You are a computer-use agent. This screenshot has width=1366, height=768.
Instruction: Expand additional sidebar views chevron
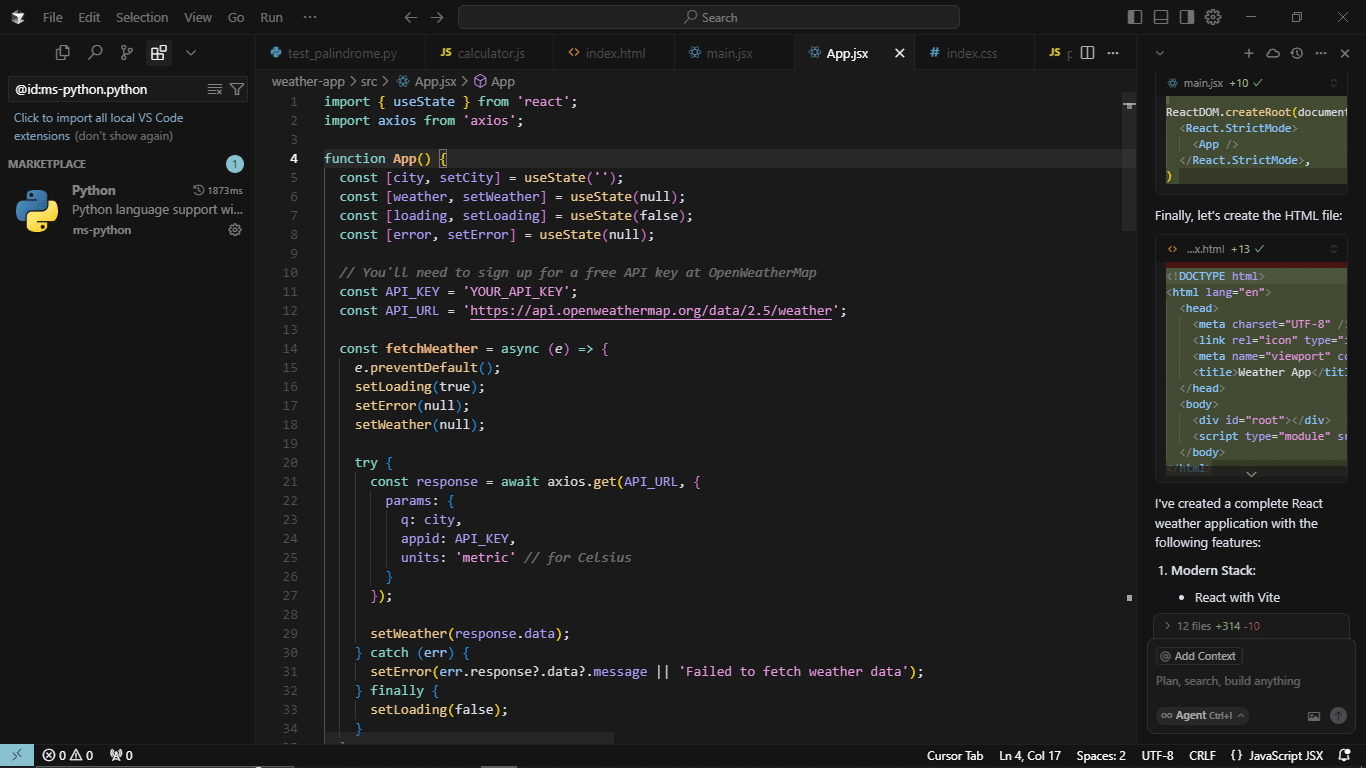coord(191,52)
